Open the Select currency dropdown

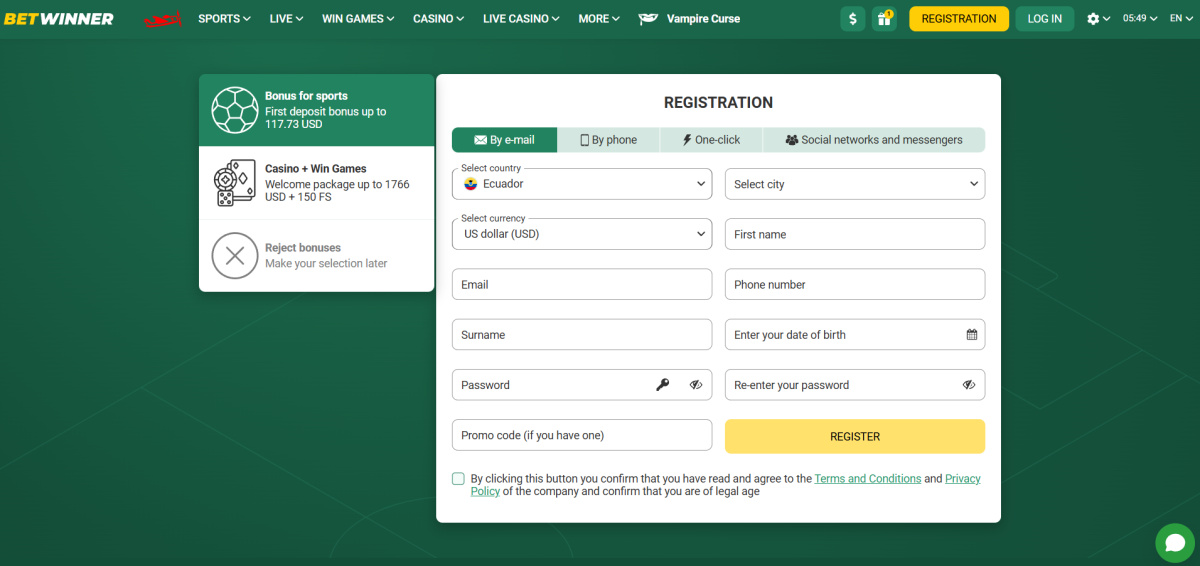[x=582, y=234]
